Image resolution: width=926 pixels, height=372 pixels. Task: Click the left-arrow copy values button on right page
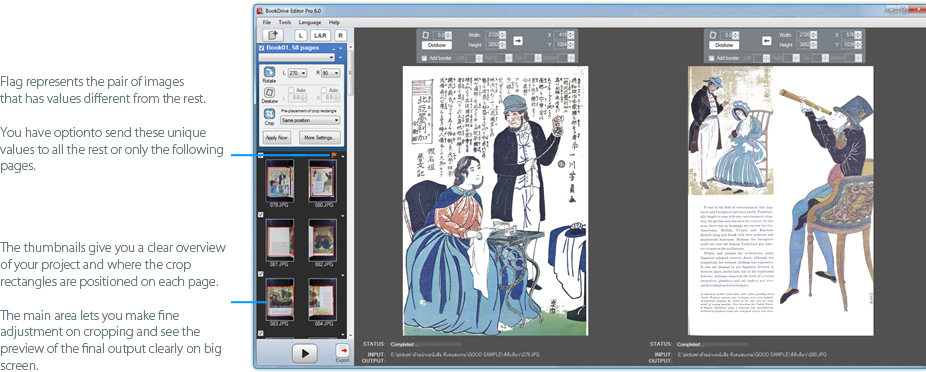767,41
